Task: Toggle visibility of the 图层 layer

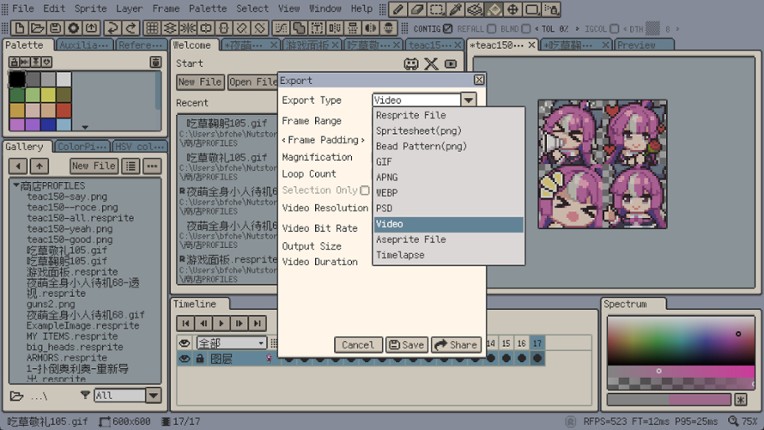Action: point(184,358)
